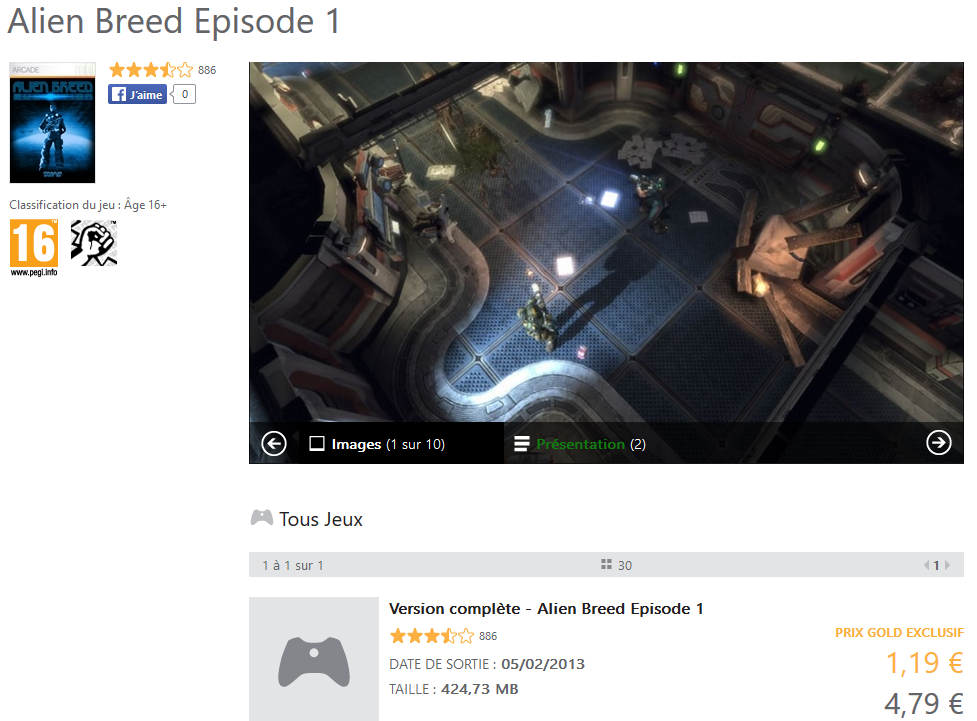This screenshot has width=977, height=721.
Task: Go to next results page arrow
Action: click(948, 565)
